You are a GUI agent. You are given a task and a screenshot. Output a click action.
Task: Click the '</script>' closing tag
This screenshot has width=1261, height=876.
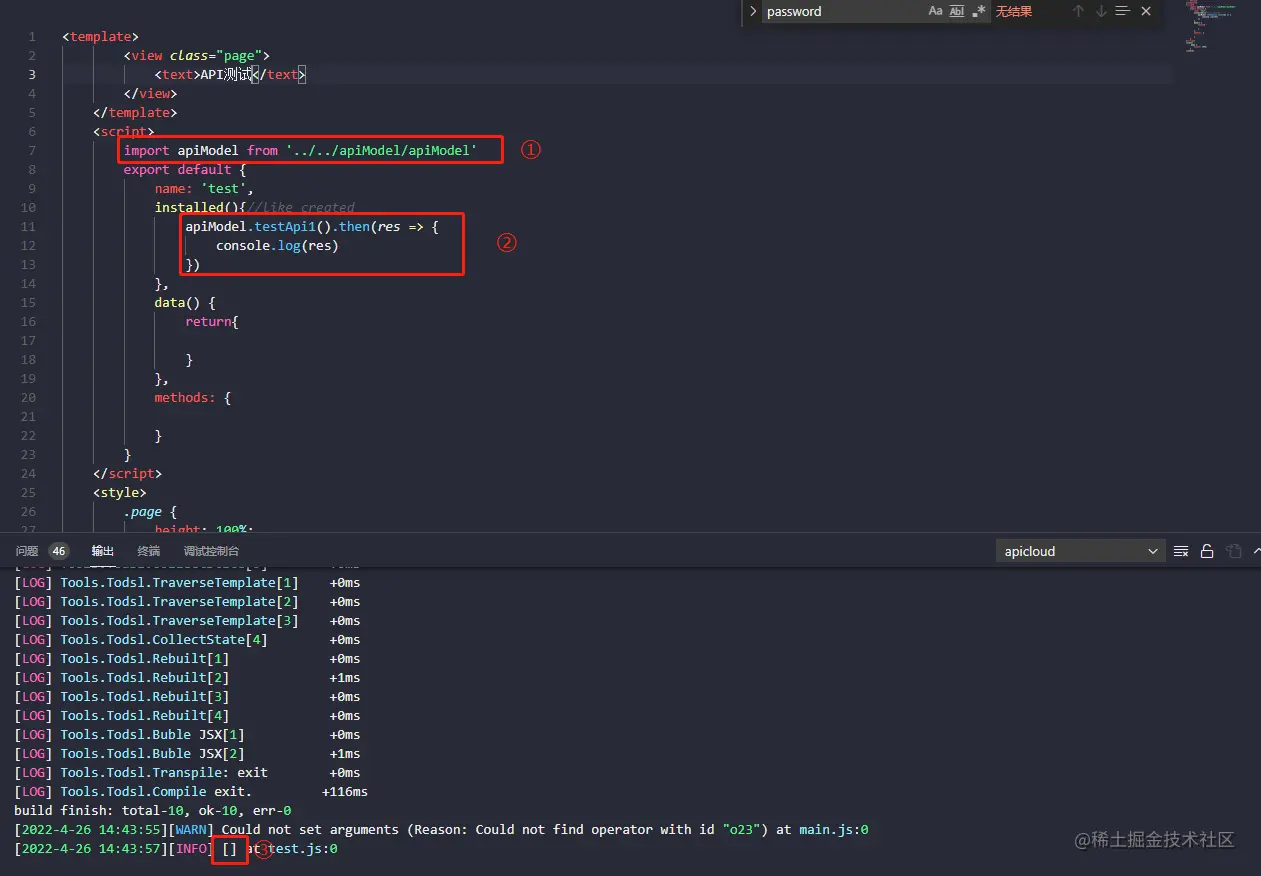[x=127, y=473]
